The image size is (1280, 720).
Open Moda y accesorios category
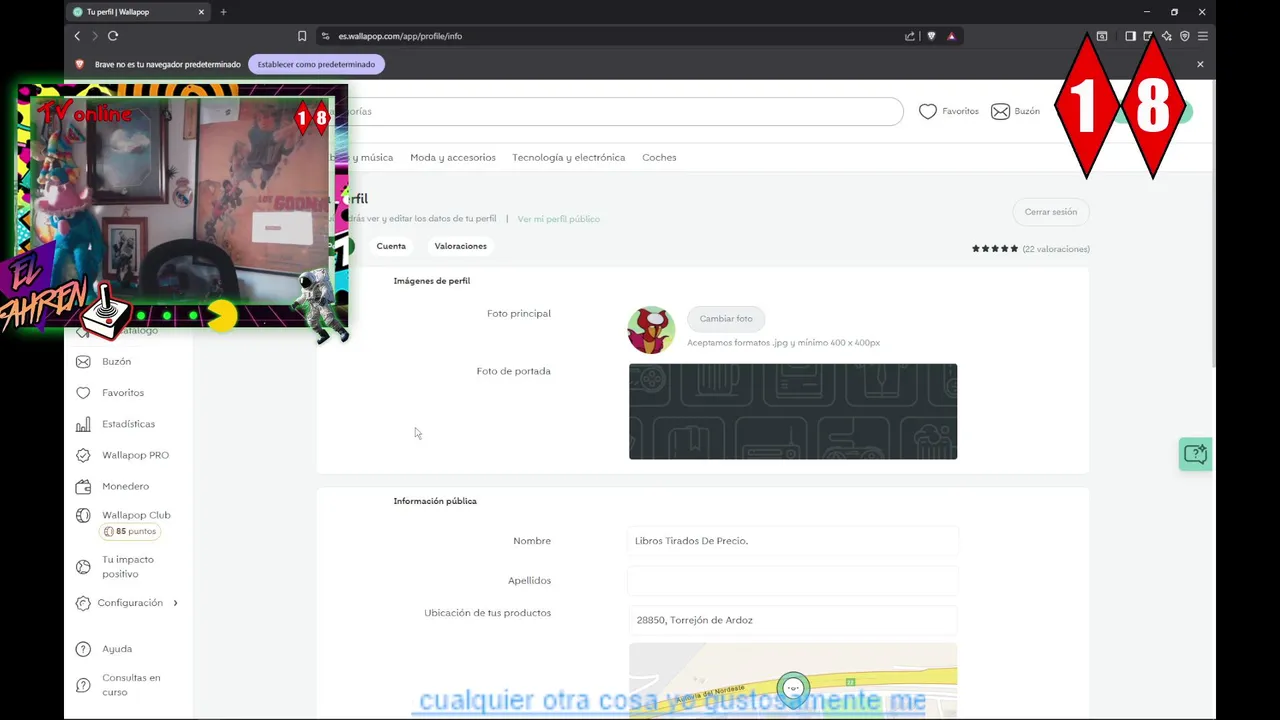click(x=453, y=157)
